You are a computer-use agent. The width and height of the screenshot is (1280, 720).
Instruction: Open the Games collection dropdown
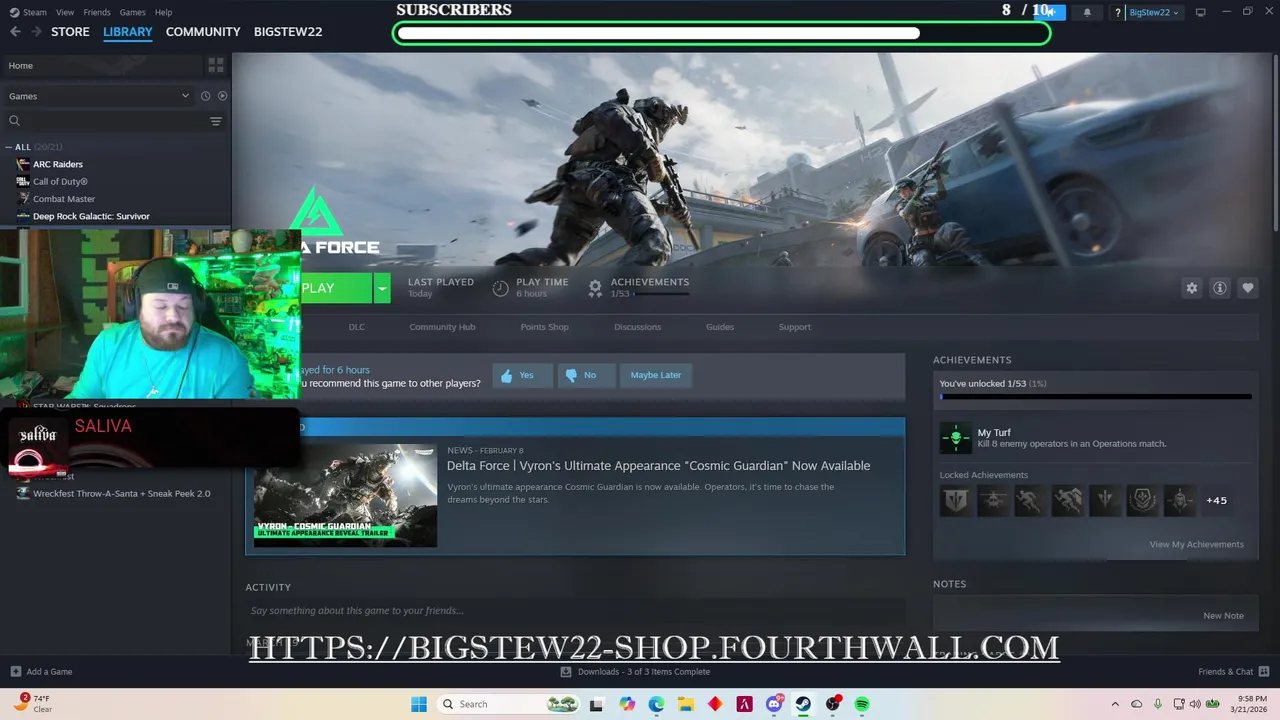(x=98, y=96)
